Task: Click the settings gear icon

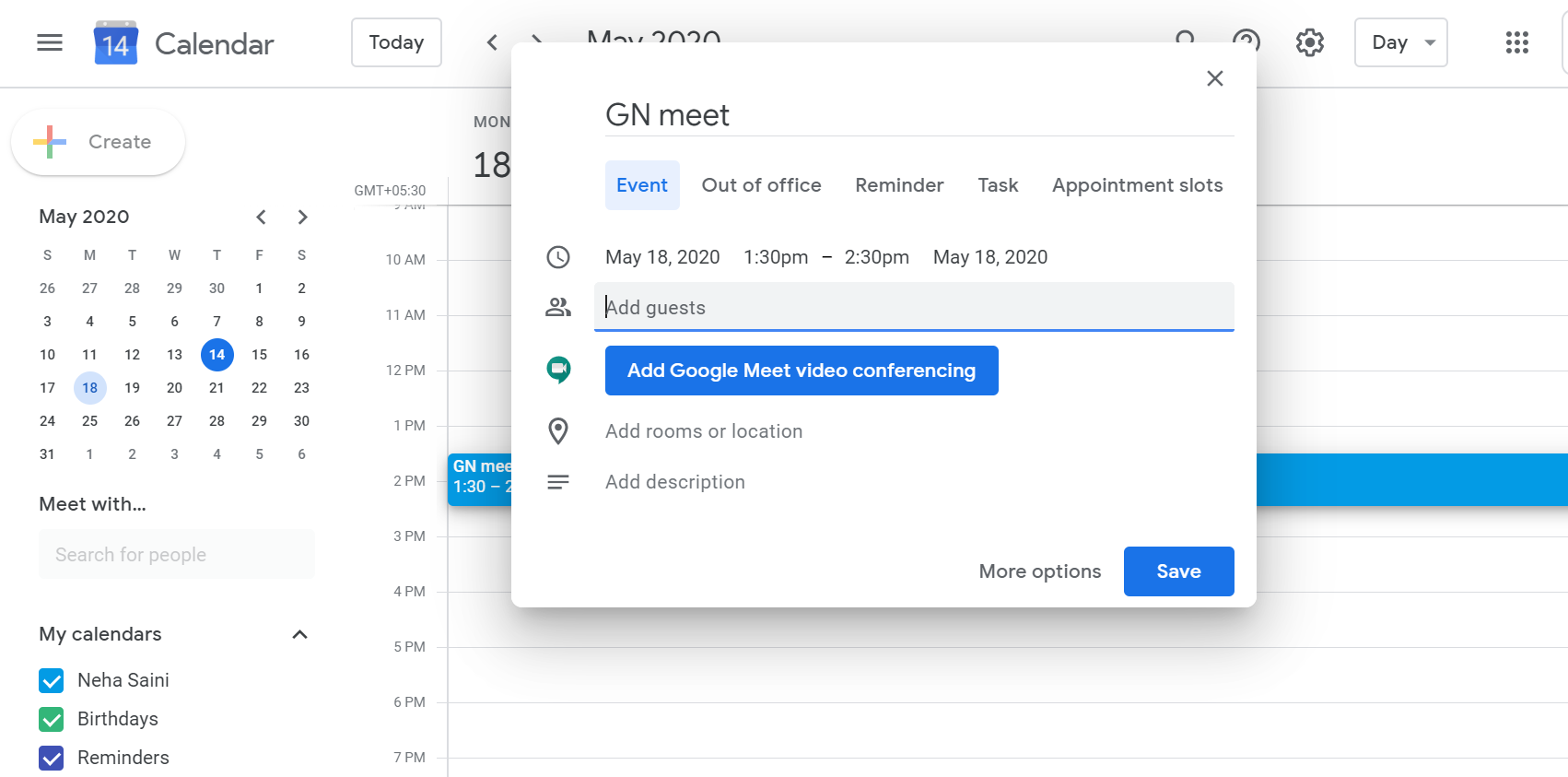Action: (x=1309, y=42)
